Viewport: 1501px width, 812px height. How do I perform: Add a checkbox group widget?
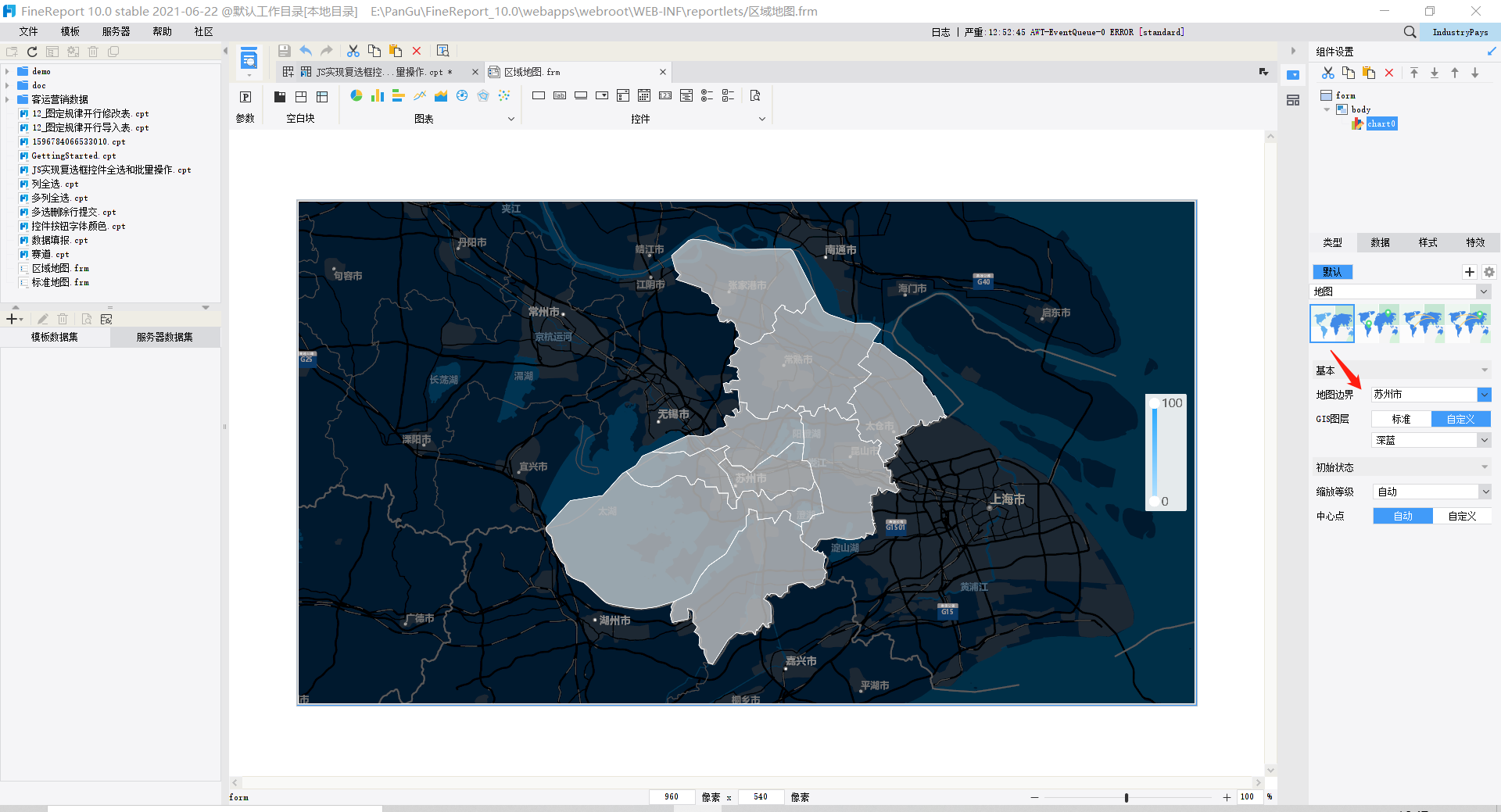coord(728,95)
